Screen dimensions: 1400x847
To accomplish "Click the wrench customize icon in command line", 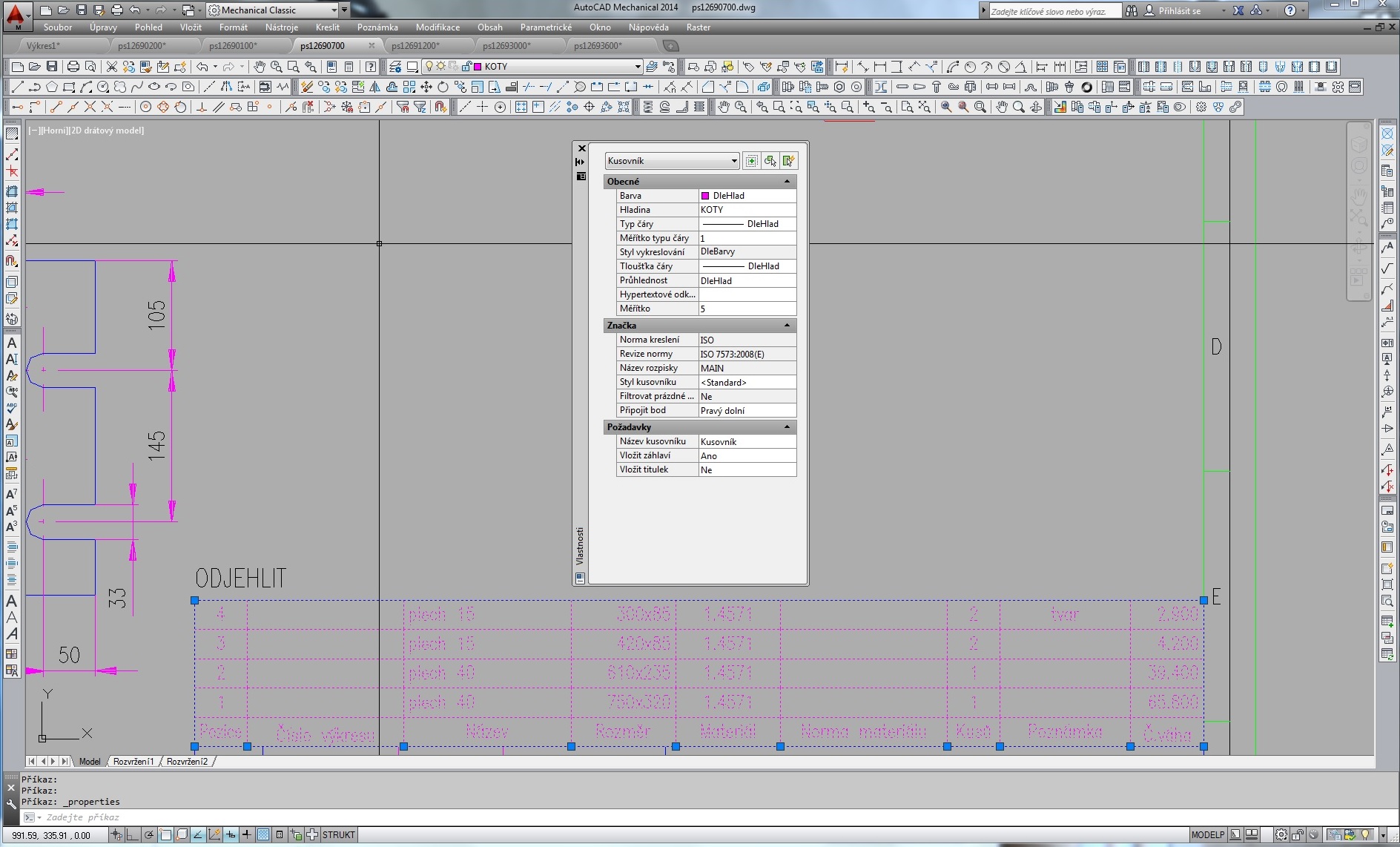I will (x=11, y=804).
